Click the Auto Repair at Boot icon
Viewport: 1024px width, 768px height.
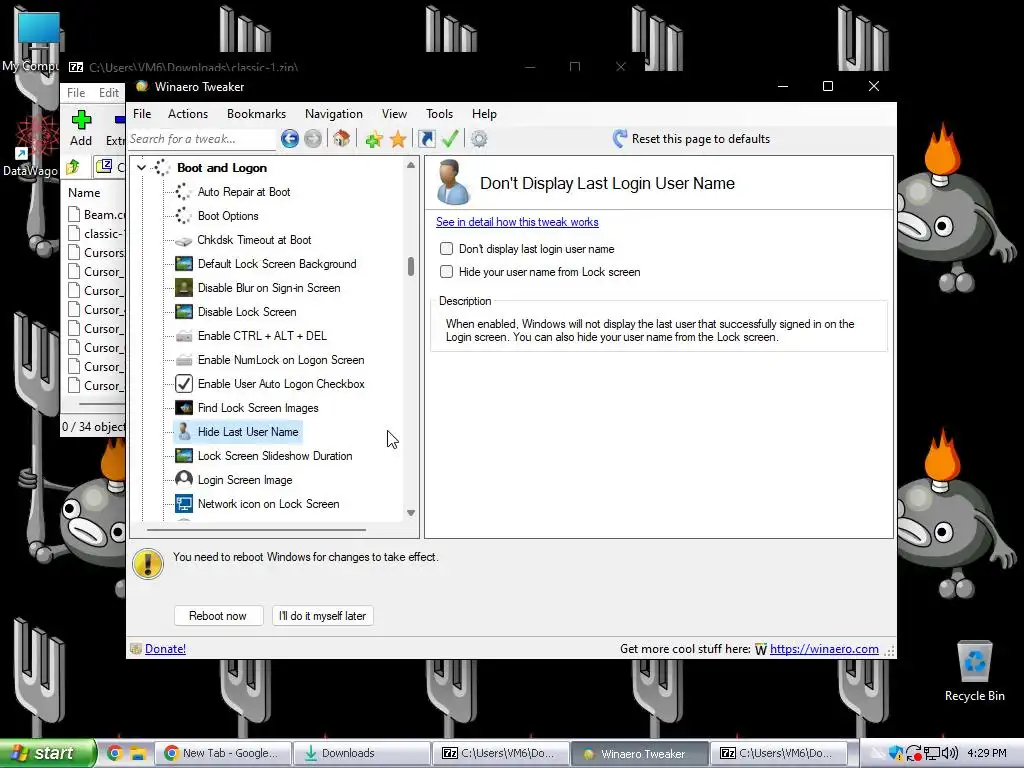[x=184, y=192]
